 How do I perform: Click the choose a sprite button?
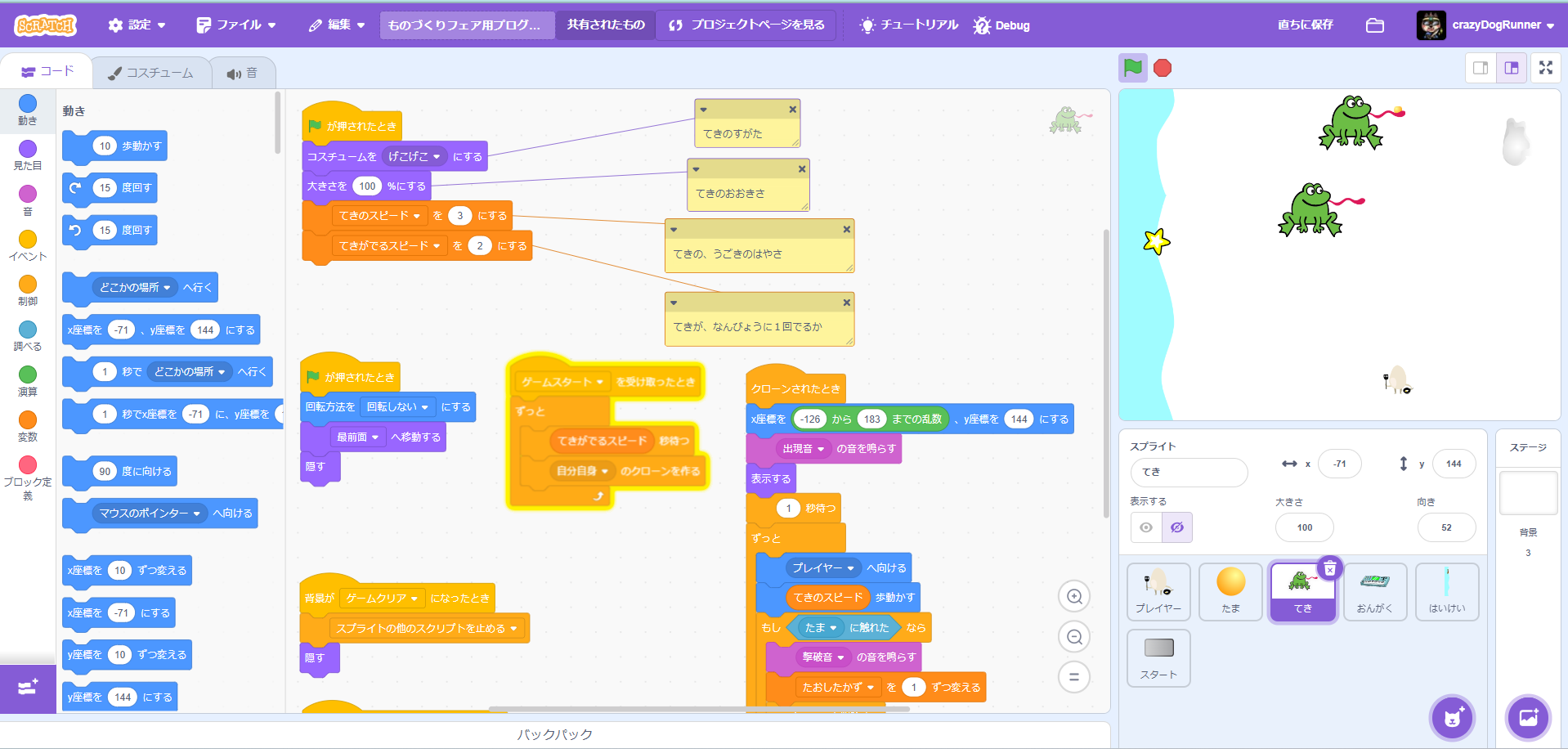1452,718
